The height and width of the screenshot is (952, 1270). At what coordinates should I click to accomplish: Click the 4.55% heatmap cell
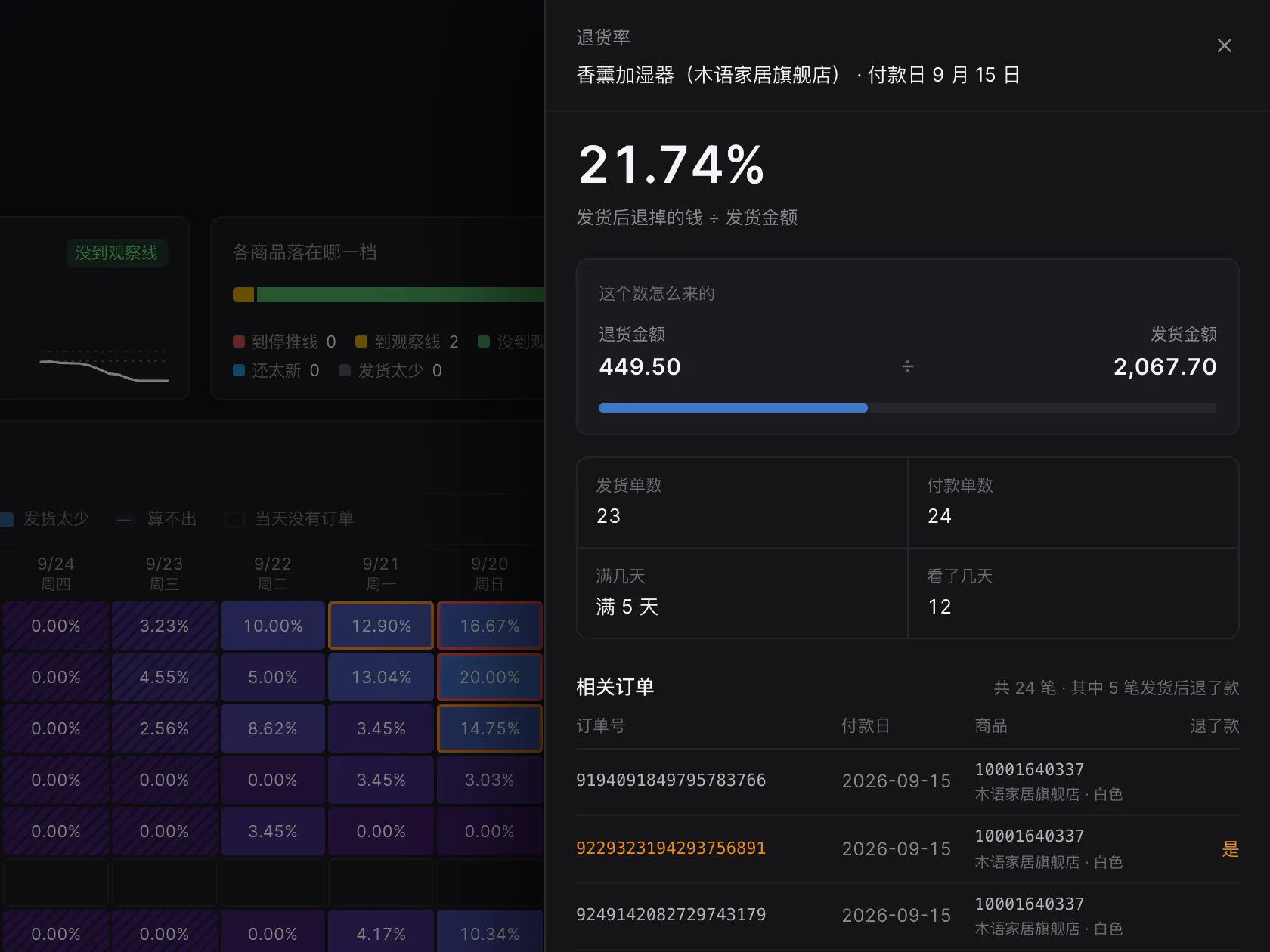(164, 677)
